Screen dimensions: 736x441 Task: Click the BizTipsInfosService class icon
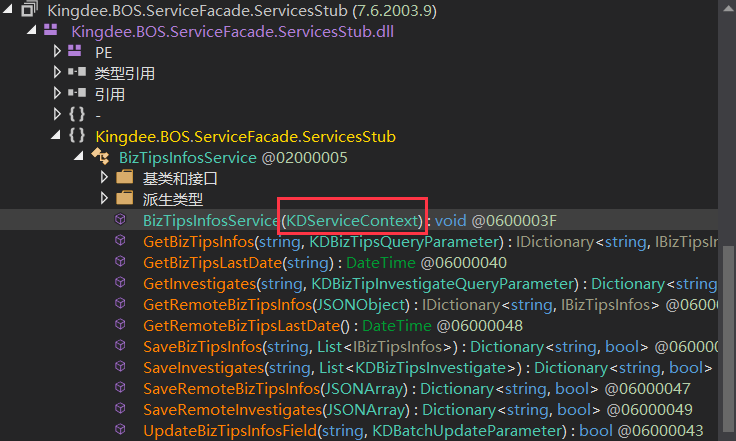tap(101, 156)
